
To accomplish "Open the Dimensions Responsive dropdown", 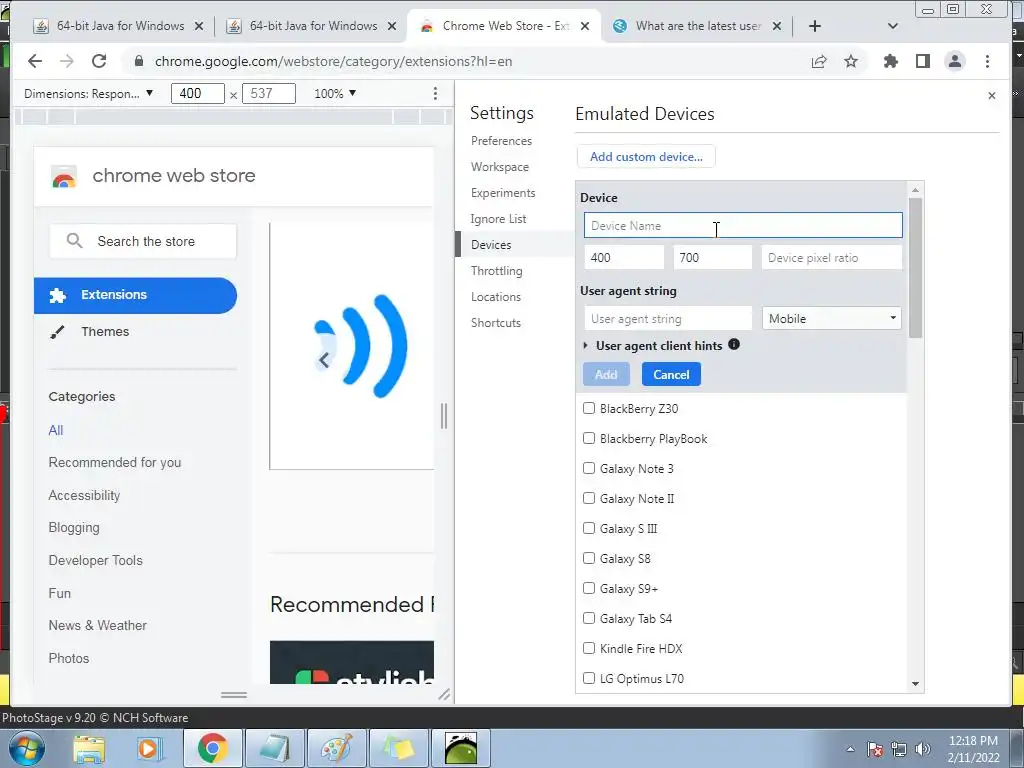I will tap(89, 93).
